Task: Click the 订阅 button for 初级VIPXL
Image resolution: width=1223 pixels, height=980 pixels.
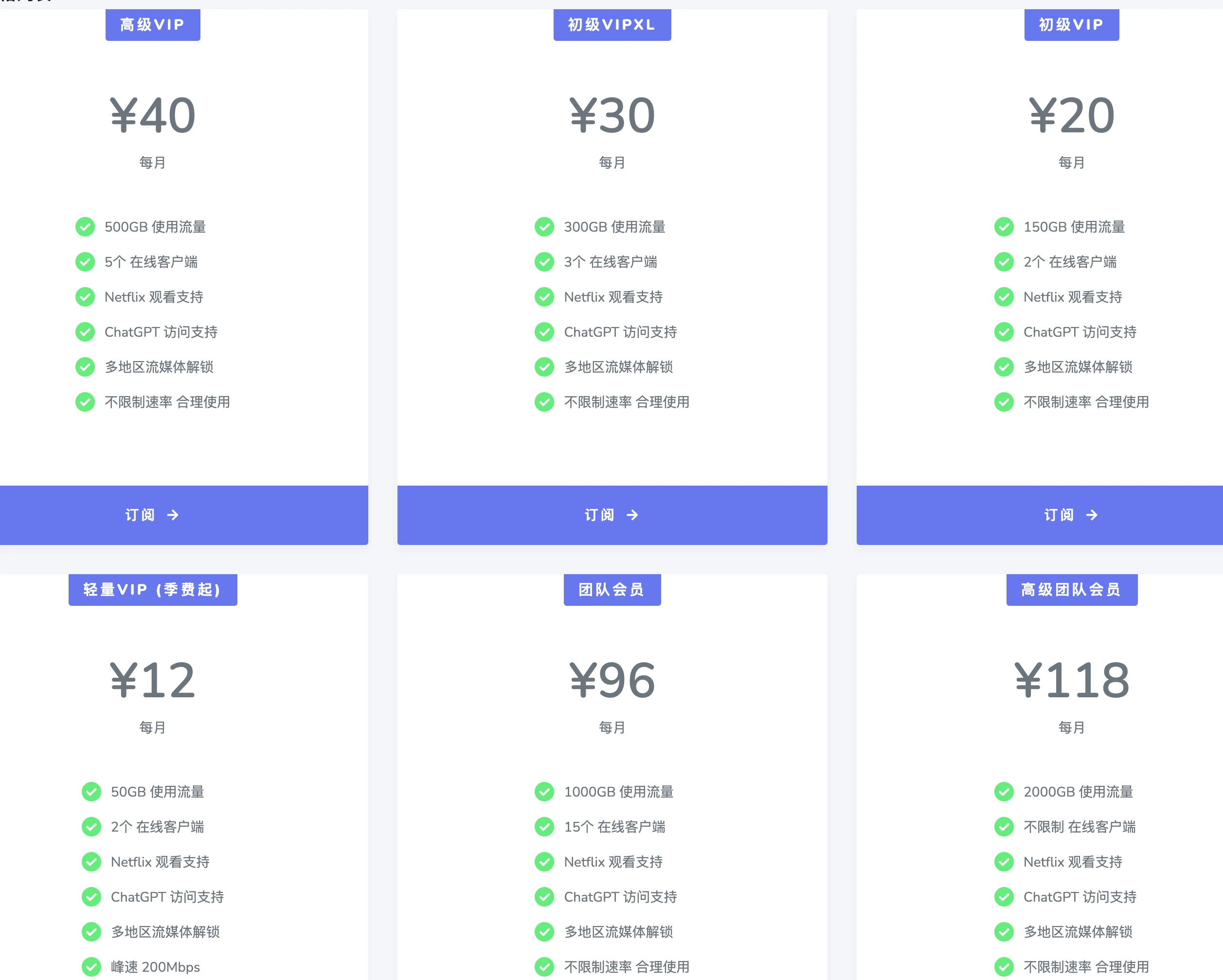Action: 612,515
